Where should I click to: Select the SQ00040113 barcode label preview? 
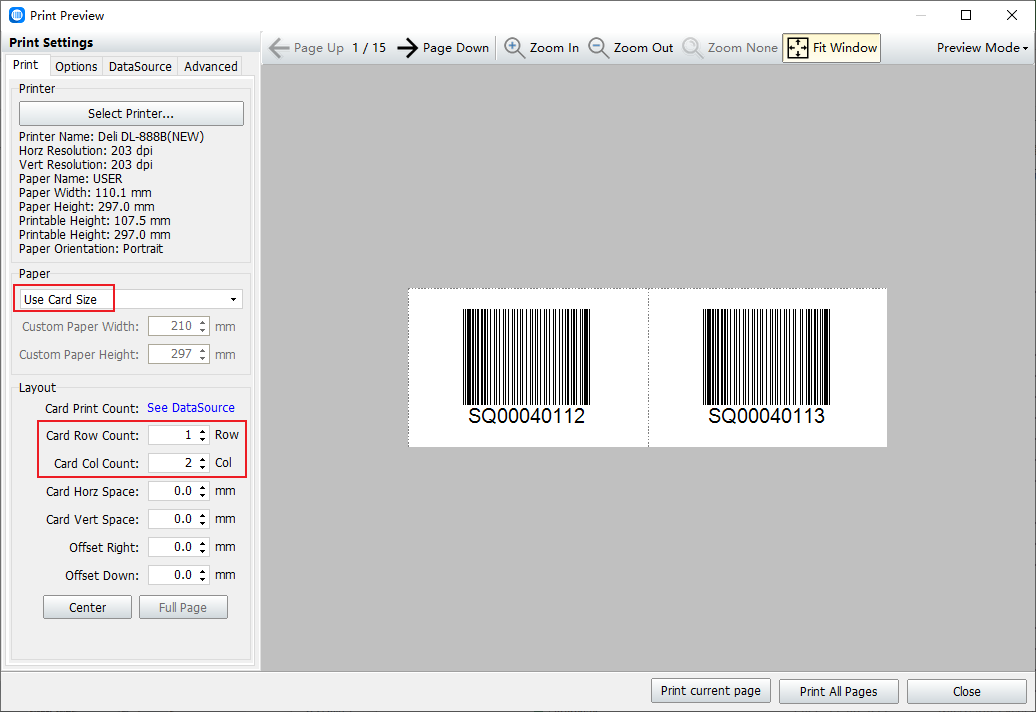tap(768, 368)
